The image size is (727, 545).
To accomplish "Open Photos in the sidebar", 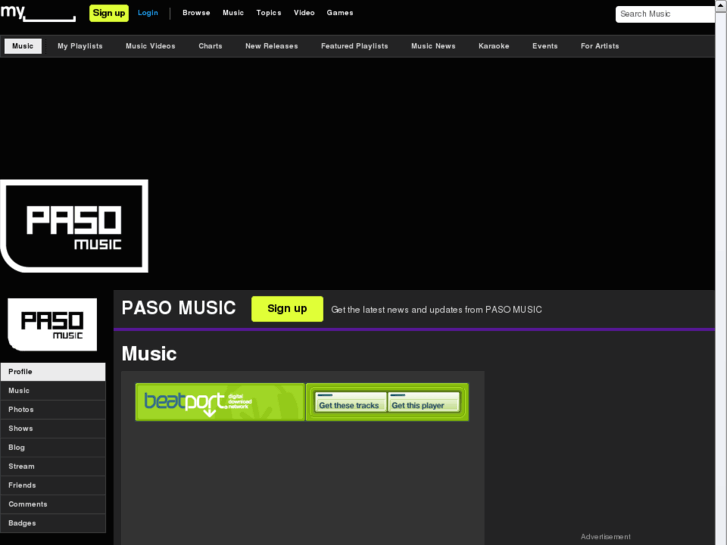I will [x=53, y=410].
